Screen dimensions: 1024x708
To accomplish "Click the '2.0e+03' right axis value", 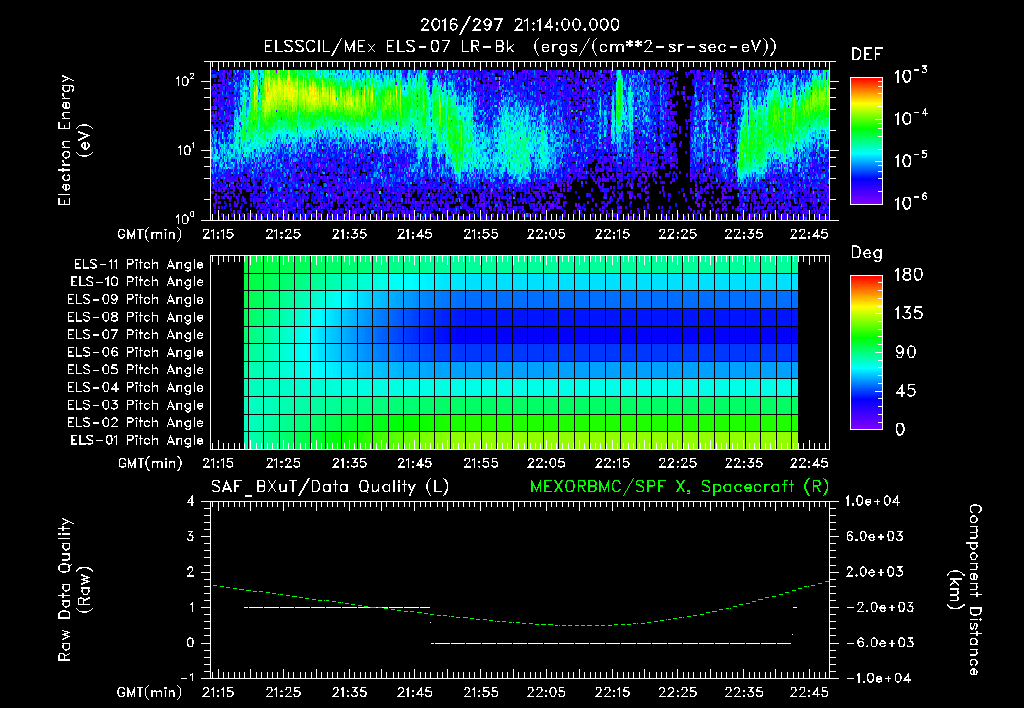I will 875,572.
